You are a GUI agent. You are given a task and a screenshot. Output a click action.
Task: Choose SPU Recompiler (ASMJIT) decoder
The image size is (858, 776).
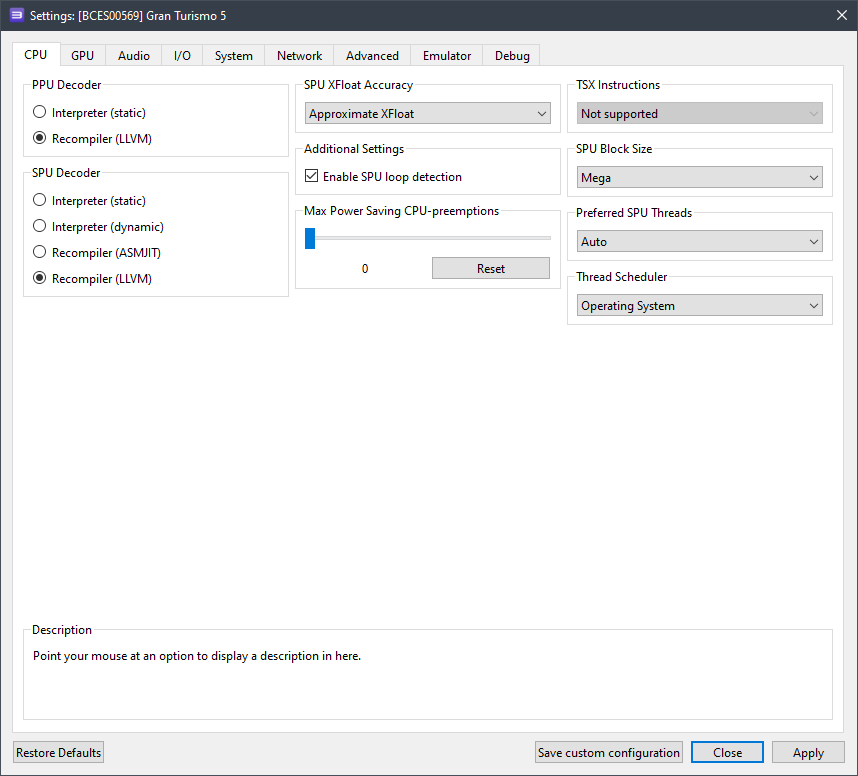[40, 253]
